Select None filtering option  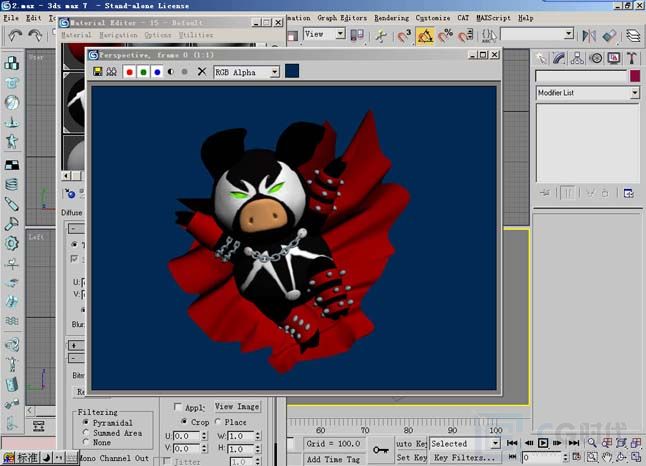86,442
